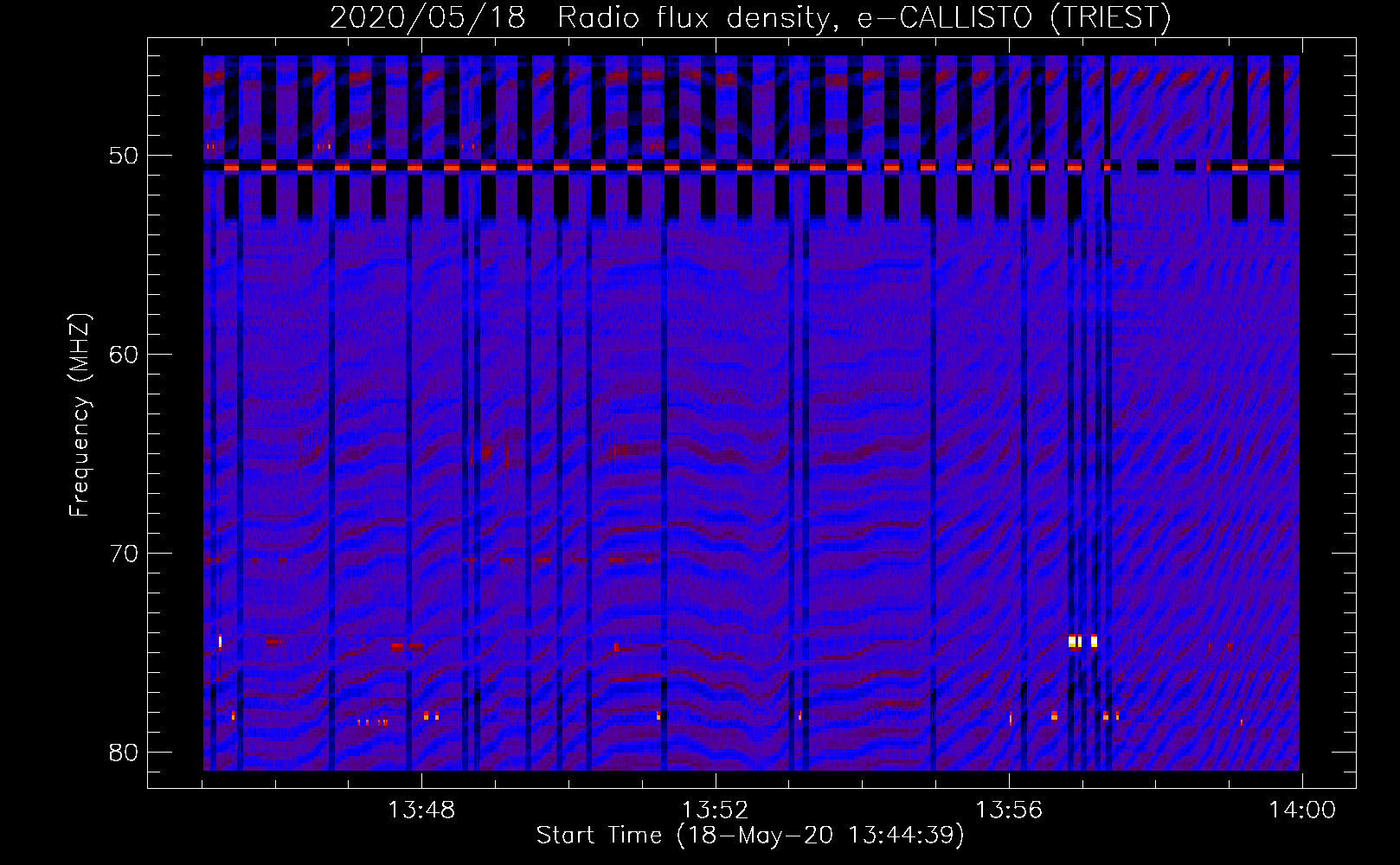Screen dimensions: 1400x865
Task: Click the 14:00 time tick label
Action: [1302, 811]
